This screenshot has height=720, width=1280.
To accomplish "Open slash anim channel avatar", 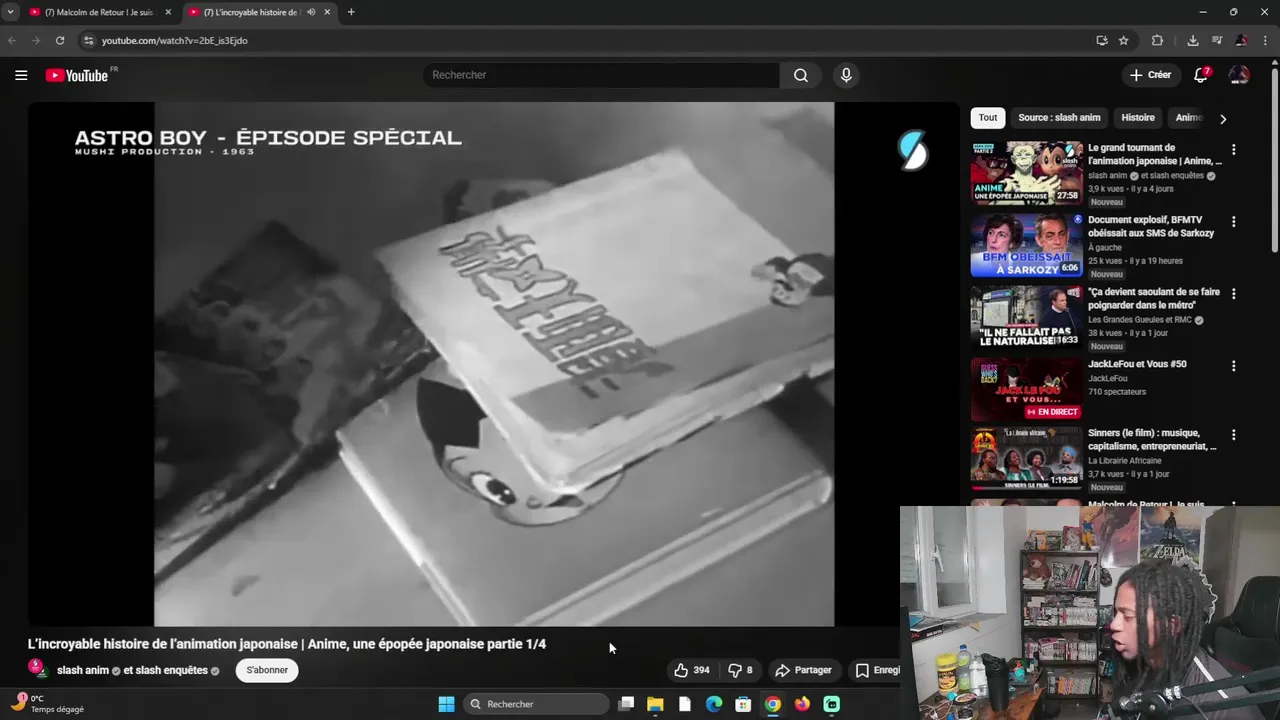I will click(37, 669).
